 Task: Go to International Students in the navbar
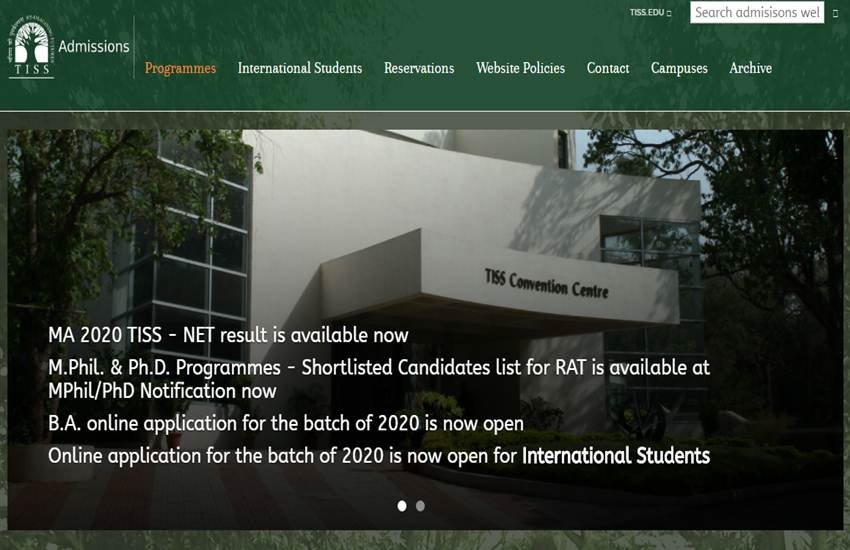click(x=300, y=68)
